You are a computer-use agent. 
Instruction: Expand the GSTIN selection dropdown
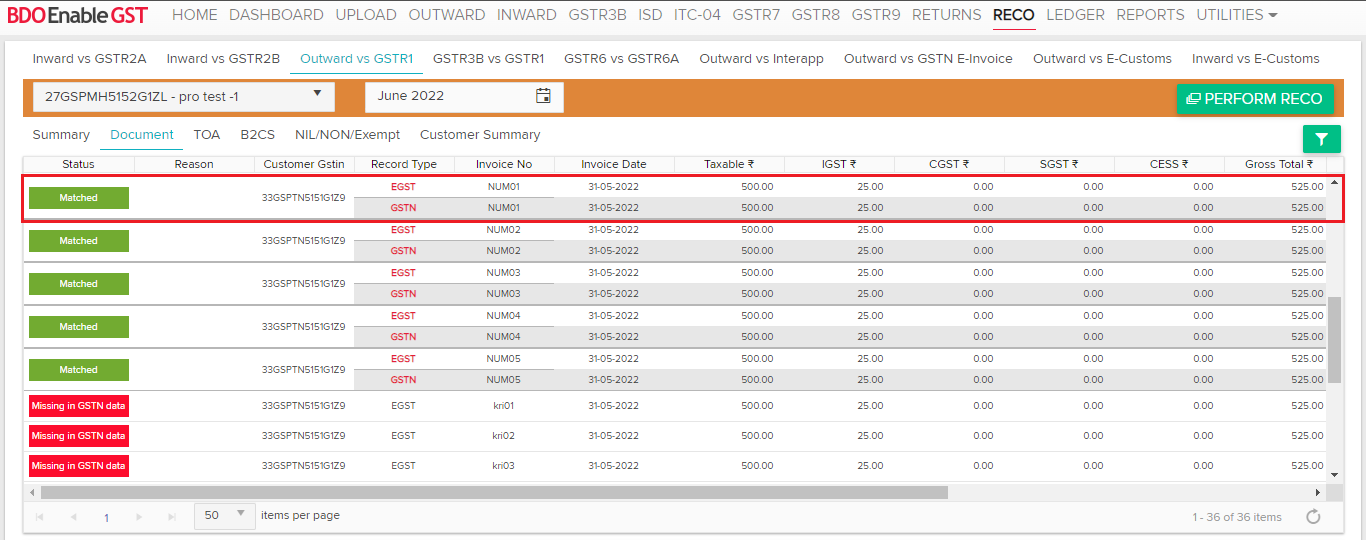[x=317, y=95]
